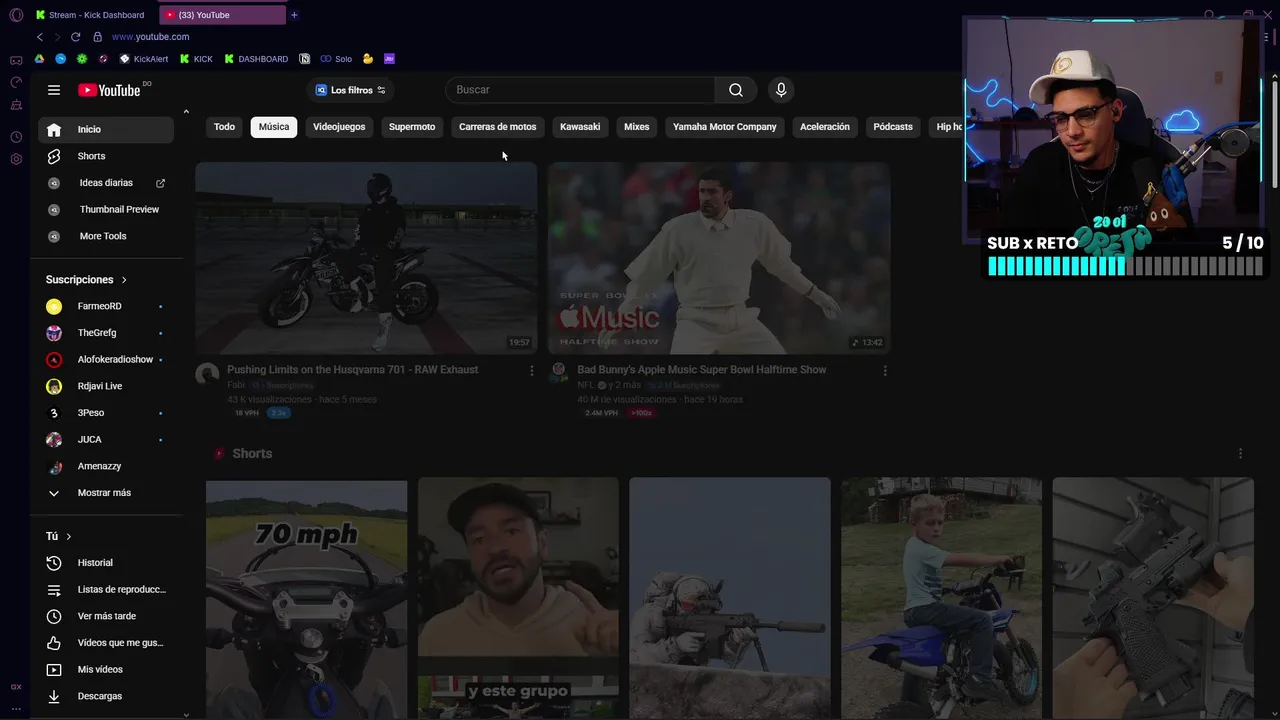Screen dimensions: 1280x720
Task: Expand the Tú section chevron
Action: [69, 537]
